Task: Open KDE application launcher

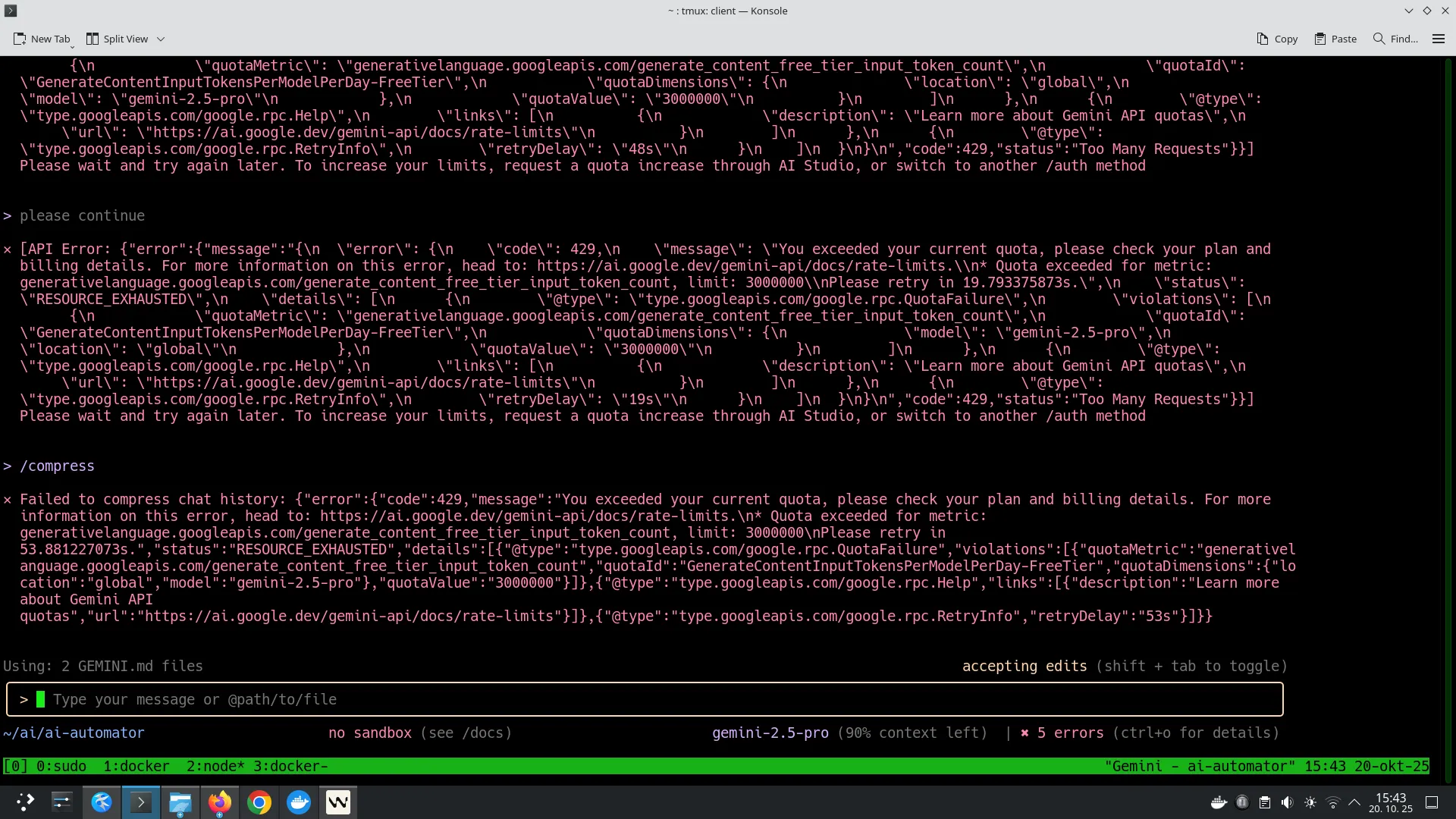Action: coord(25,802)
